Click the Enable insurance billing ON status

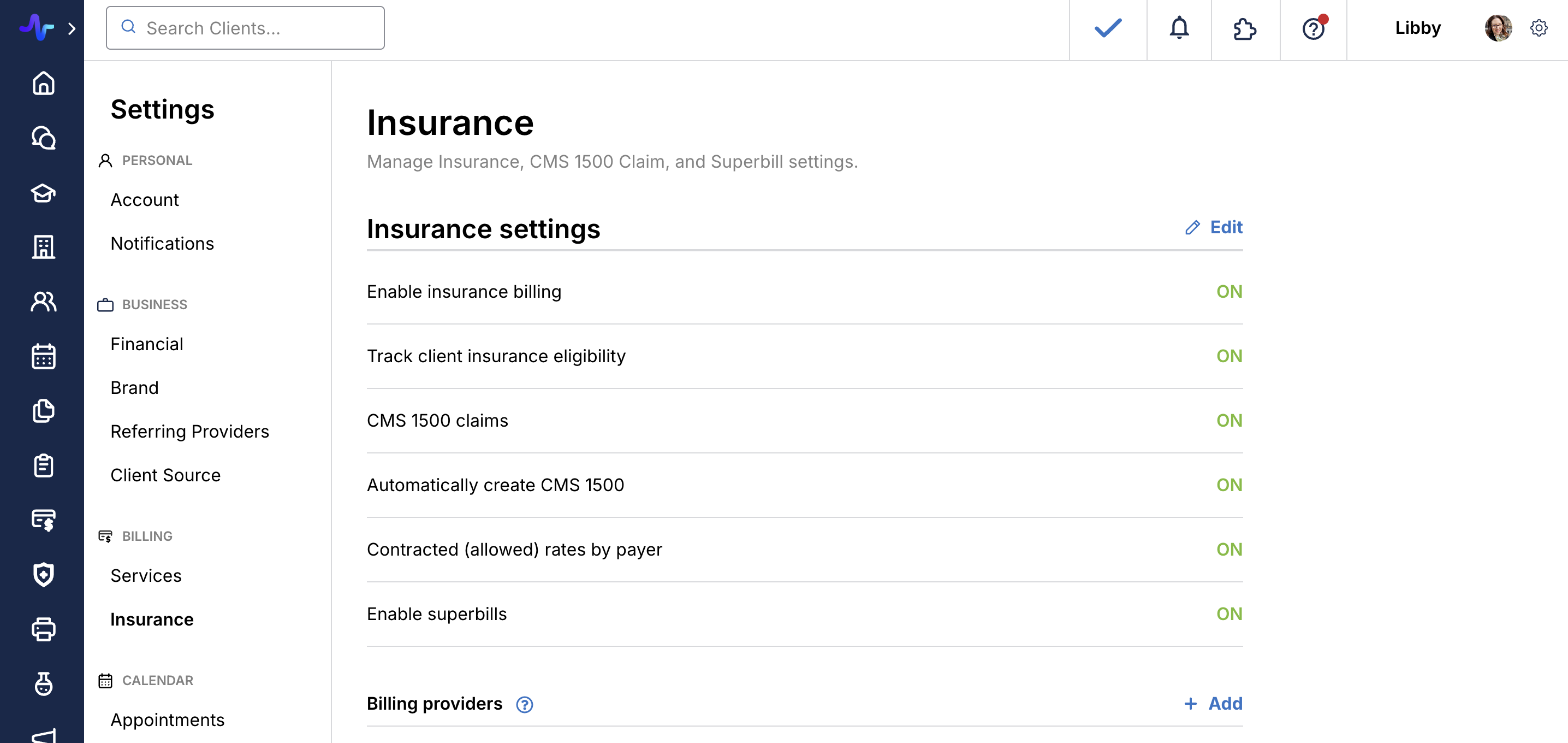pyautogui.click(x=1228, y=292)
